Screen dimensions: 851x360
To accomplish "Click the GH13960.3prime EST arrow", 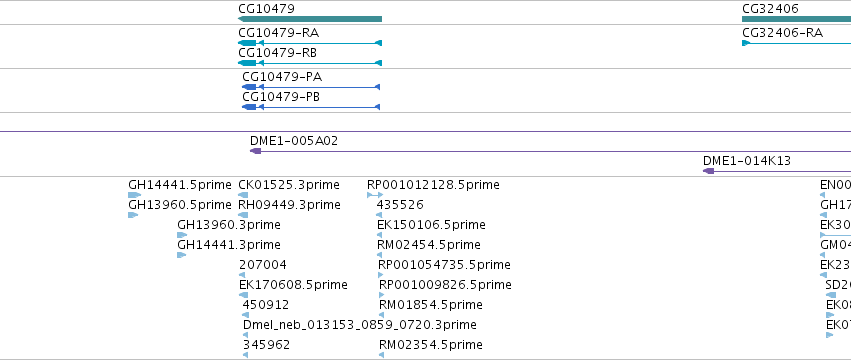I will coord(182,235).
